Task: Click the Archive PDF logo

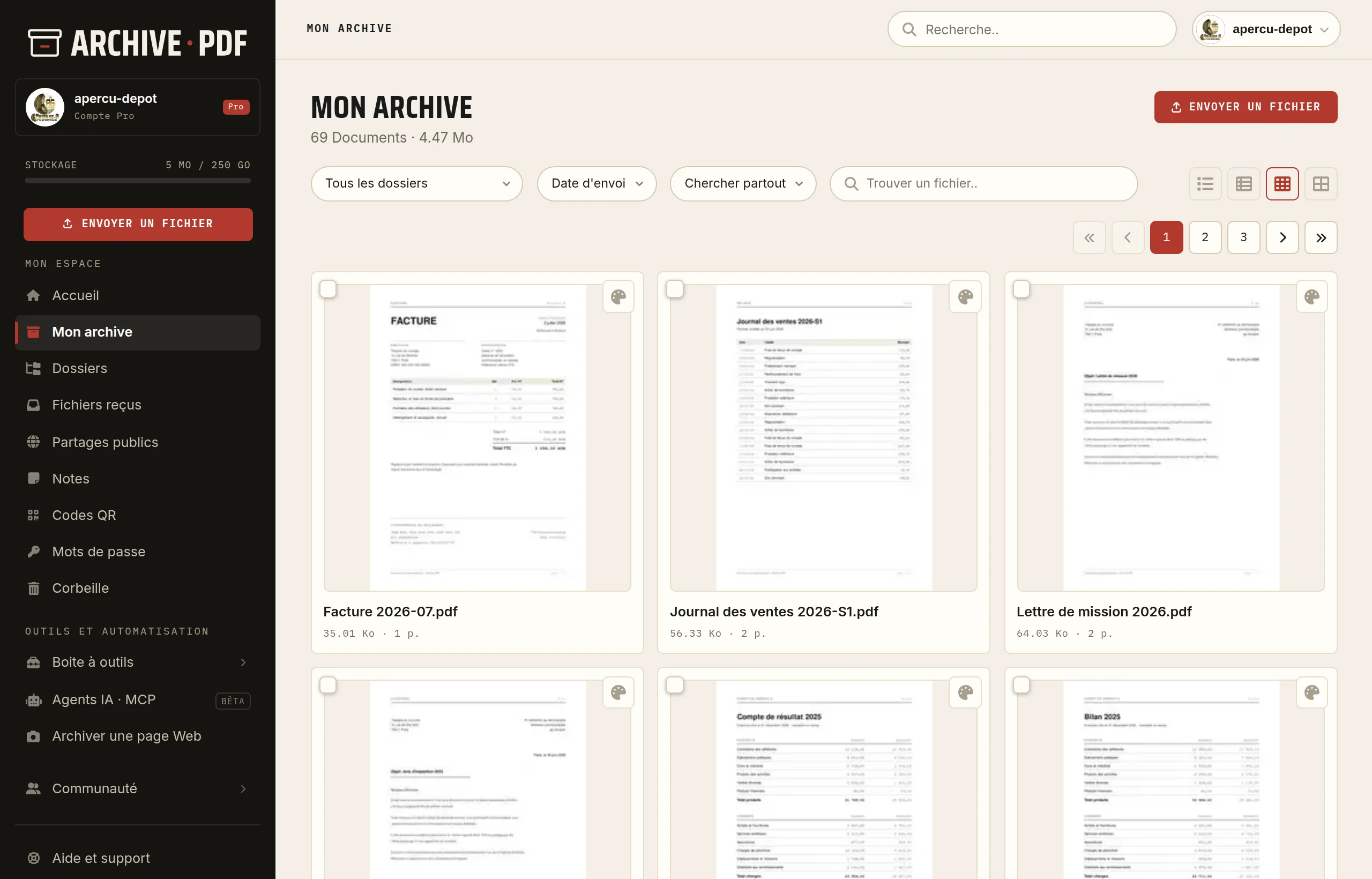Action: pyautogui.click(x=138, y=43)
